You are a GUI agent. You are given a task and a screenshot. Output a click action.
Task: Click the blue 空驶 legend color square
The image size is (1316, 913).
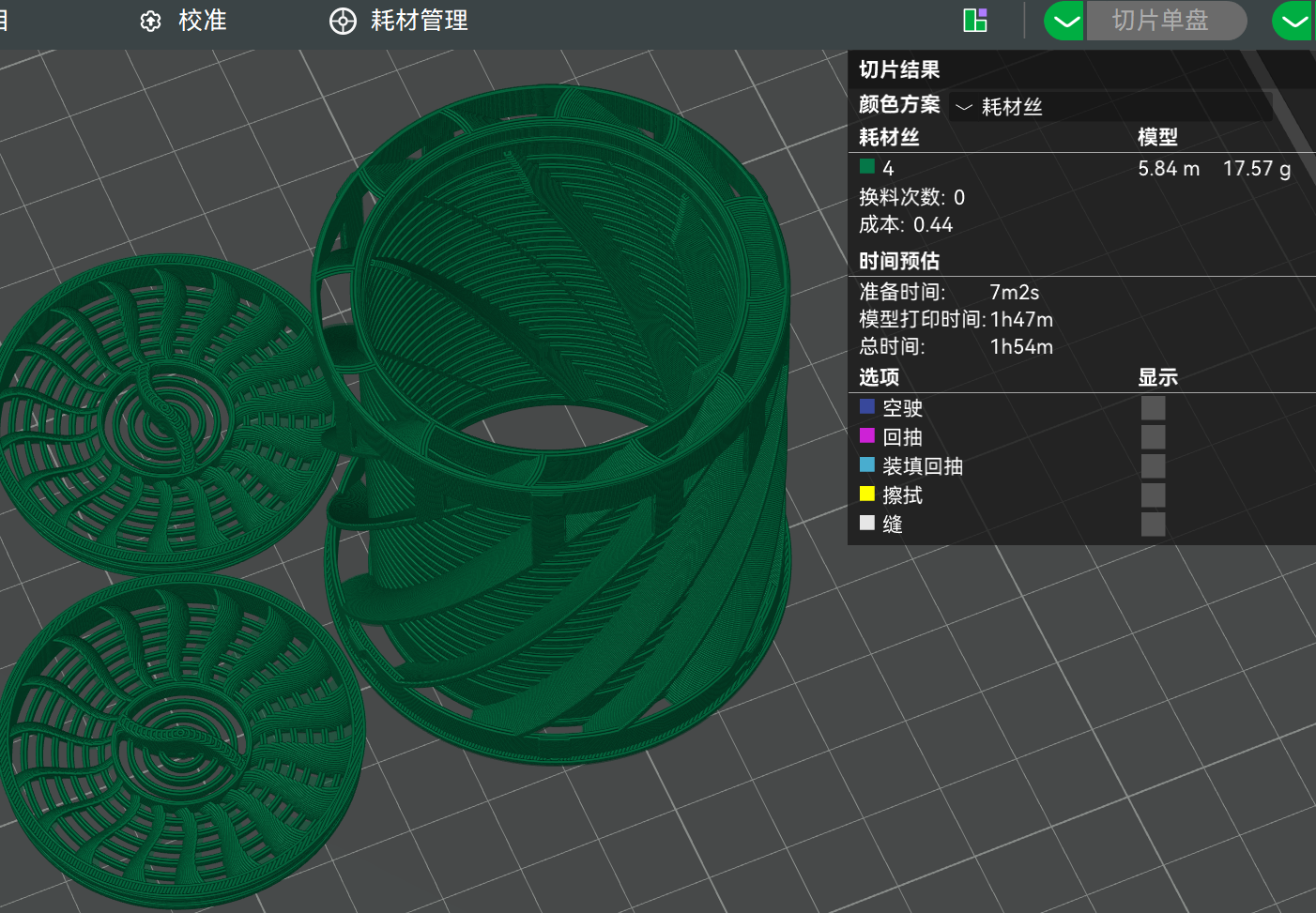coord(867,406)
